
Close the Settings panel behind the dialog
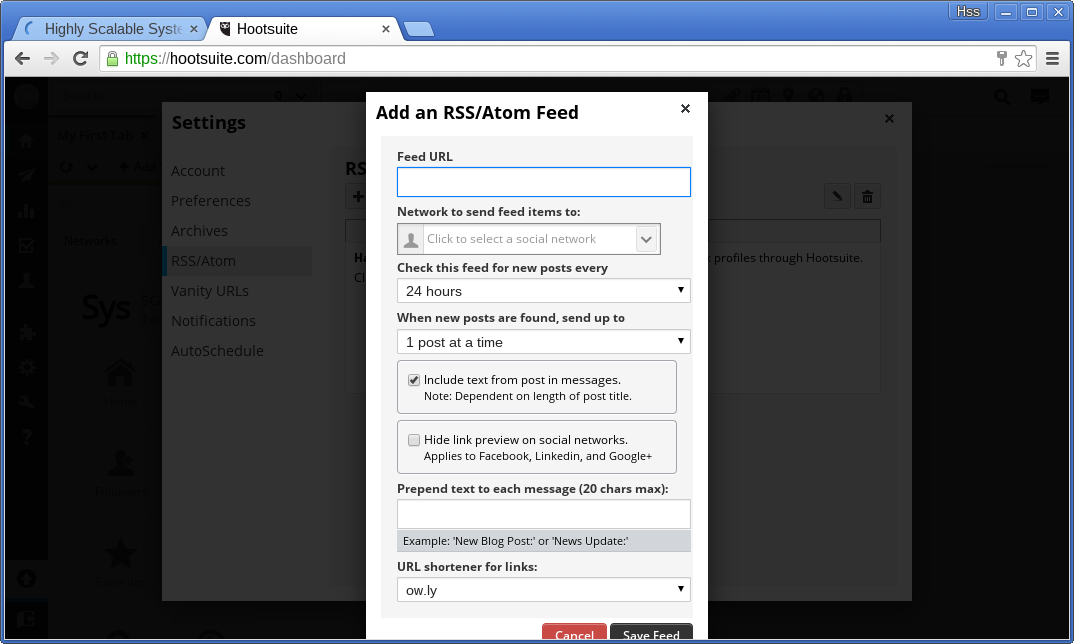889,119
